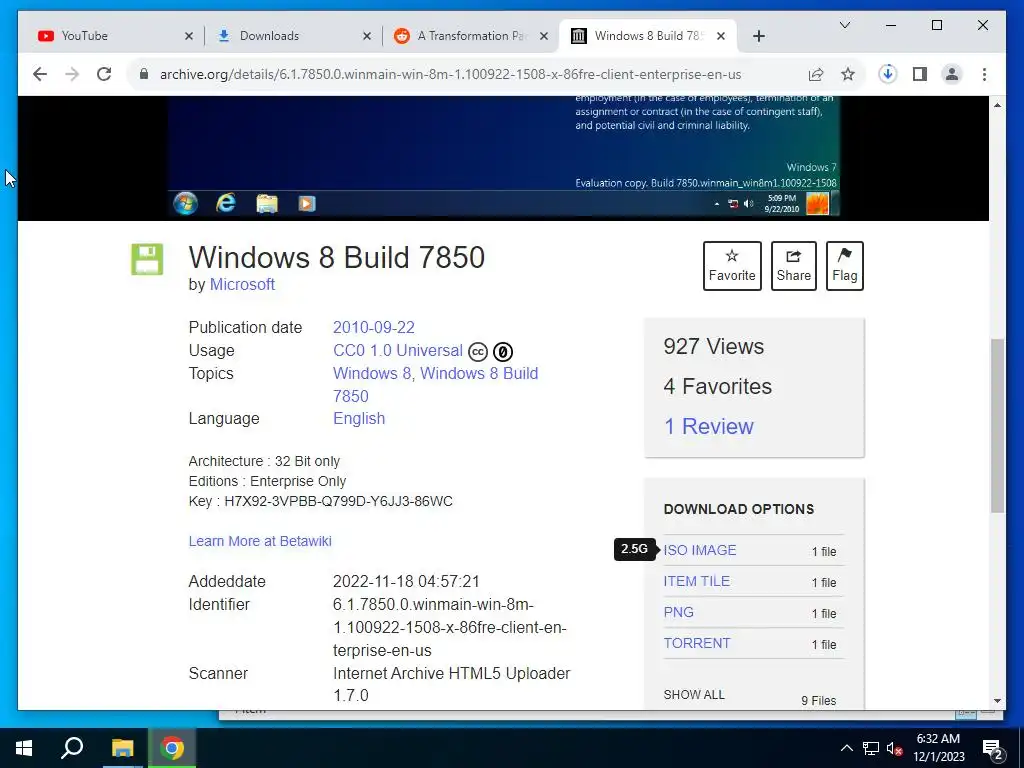Click the green floppy disk software icon
The width and height of the screenshot is (1024, 768).
pyautogui.click(x=147, y=259)
